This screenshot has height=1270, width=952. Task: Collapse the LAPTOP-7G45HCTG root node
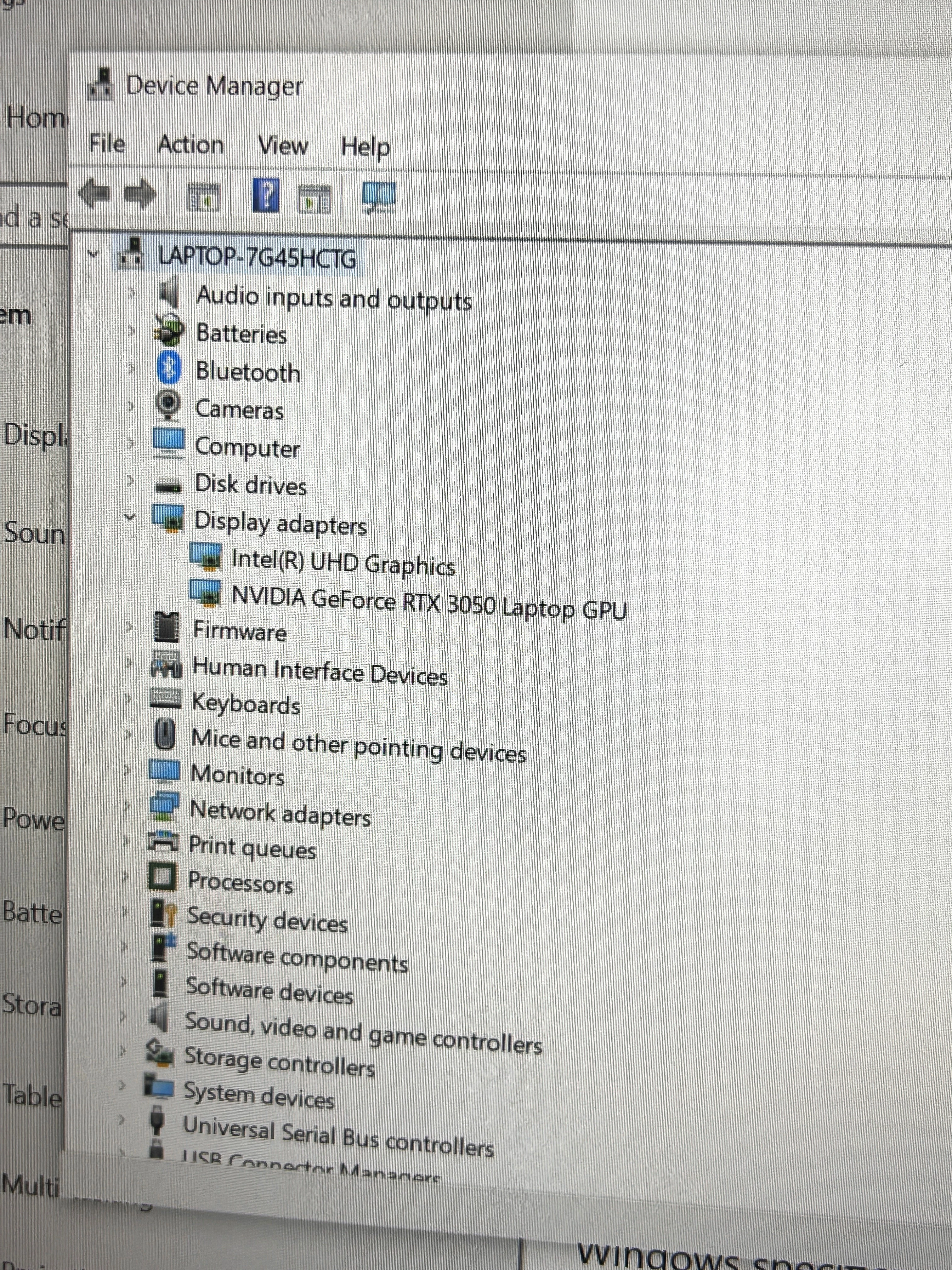click(93, 253)
